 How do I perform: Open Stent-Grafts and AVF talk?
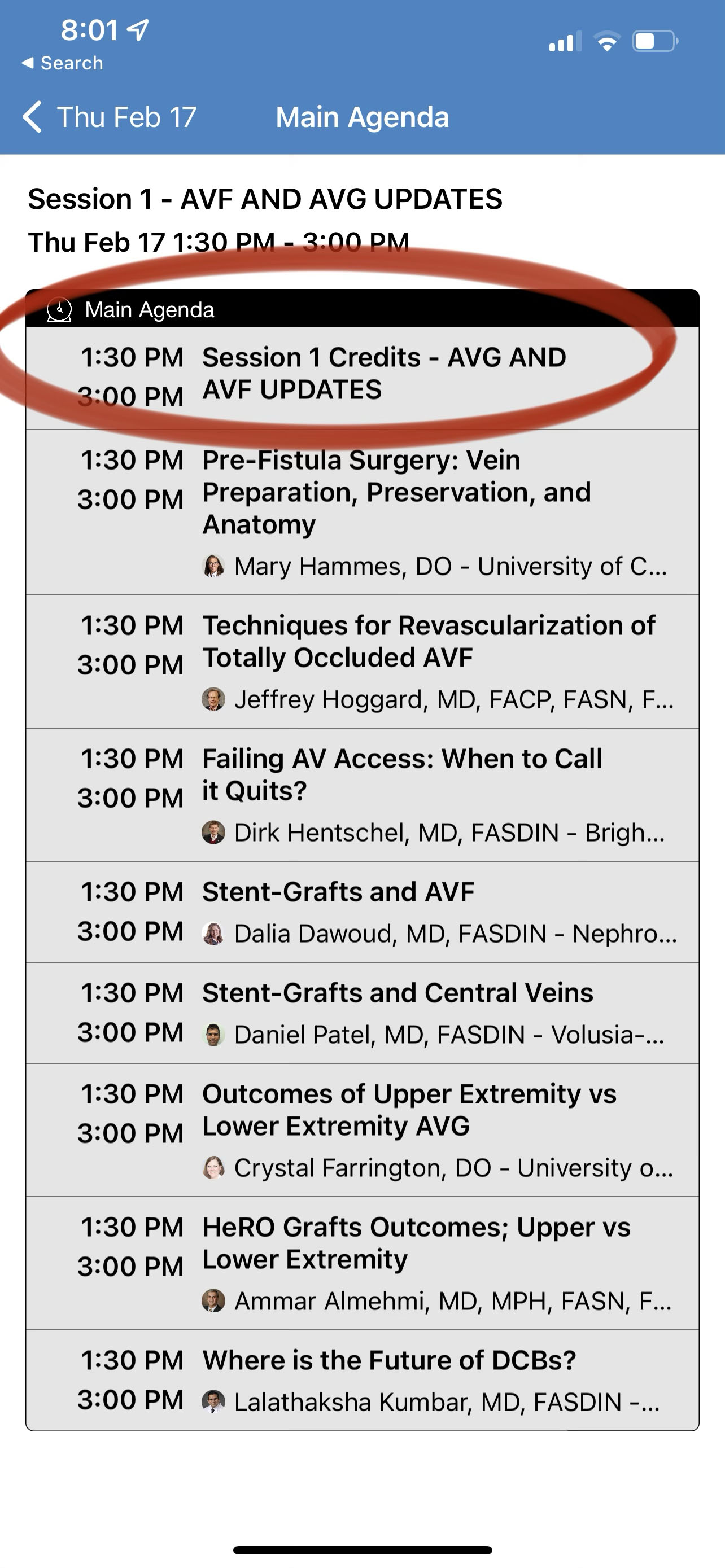pos(338,892)
